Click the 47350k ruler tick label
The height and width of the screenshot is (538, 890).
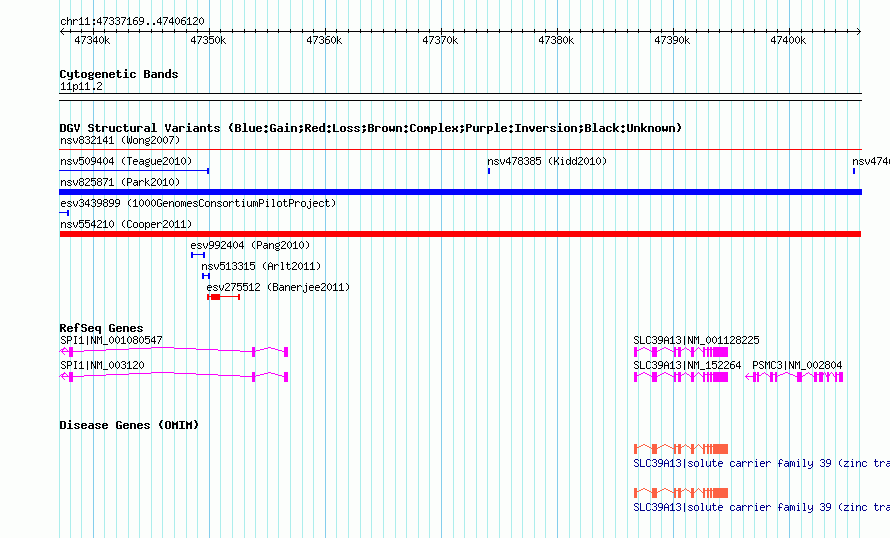[208, 40]
